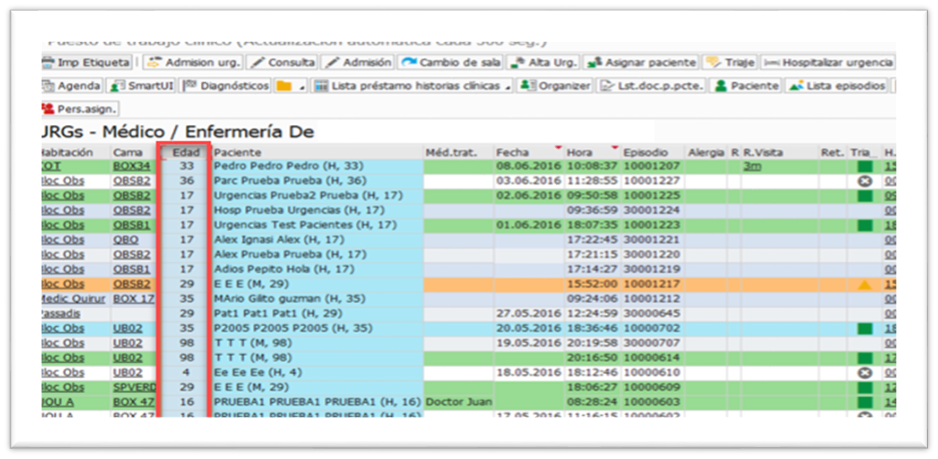Image resolution: width=938 pixels, height=459 pixels.
Task: Expand the Lista préstamo historias clínicas dropdown arrow
Action: point(508,87)
